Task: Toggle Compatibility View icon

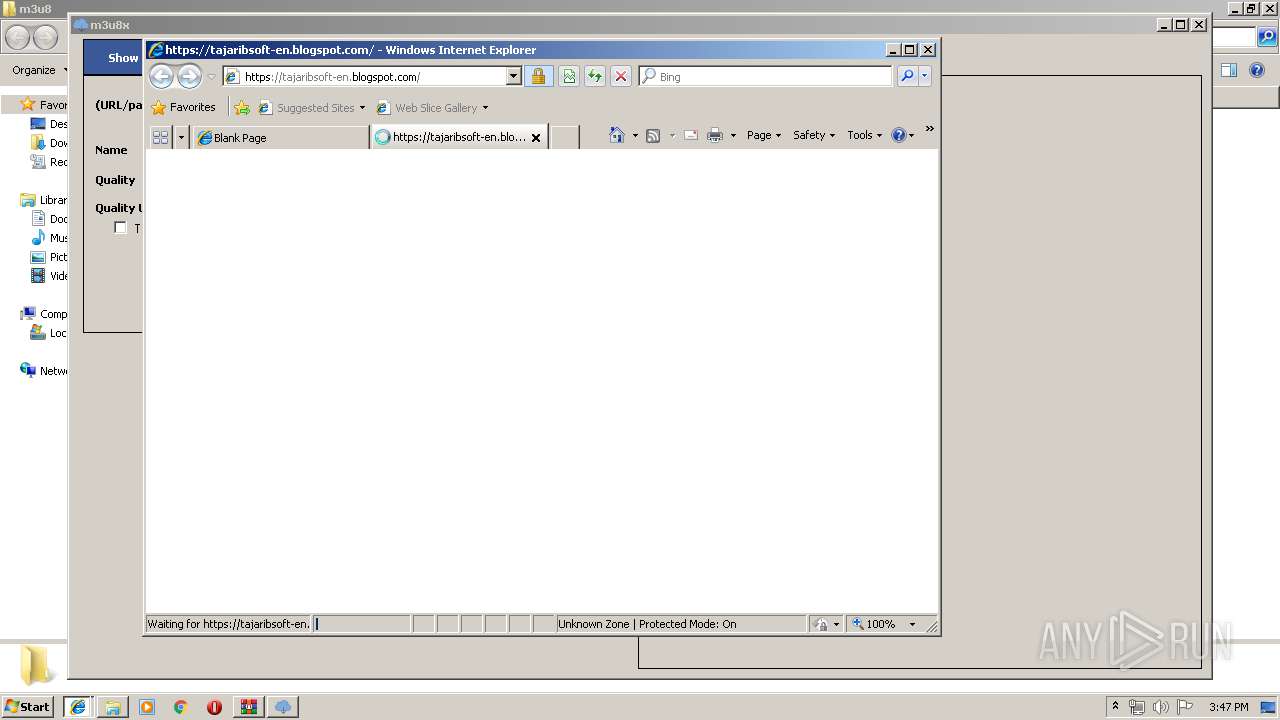Action: pos(569,76)
